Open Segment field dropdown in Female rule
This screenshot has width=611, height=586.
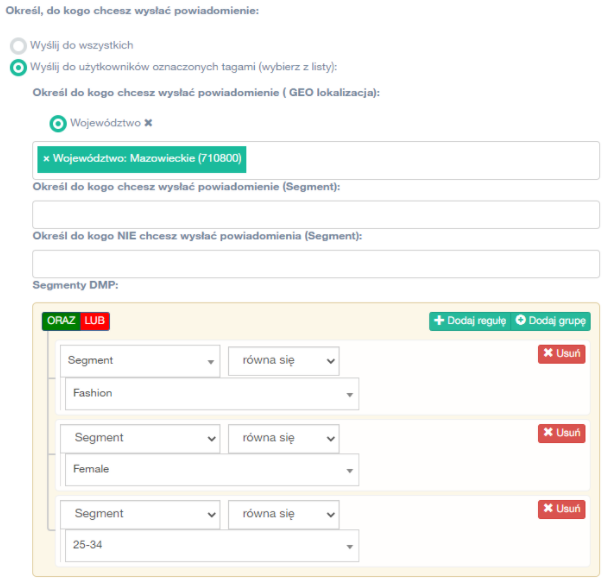tap(140, 438)
